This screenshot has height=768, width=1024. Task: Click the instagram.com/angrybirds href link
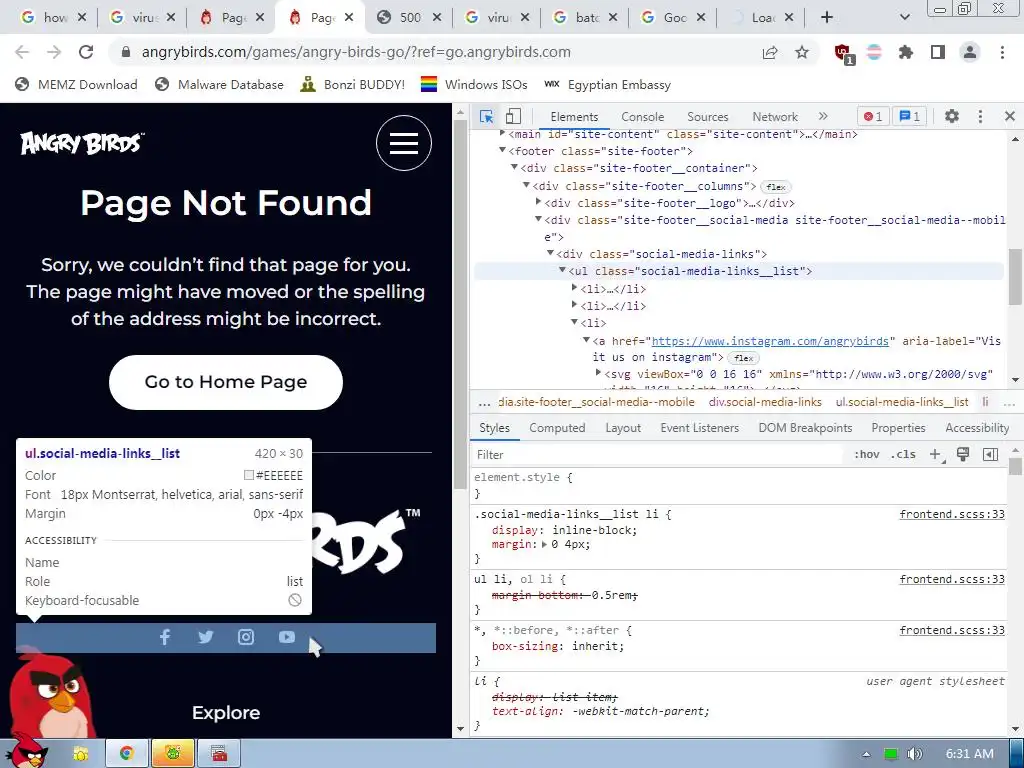click(770, 341)
